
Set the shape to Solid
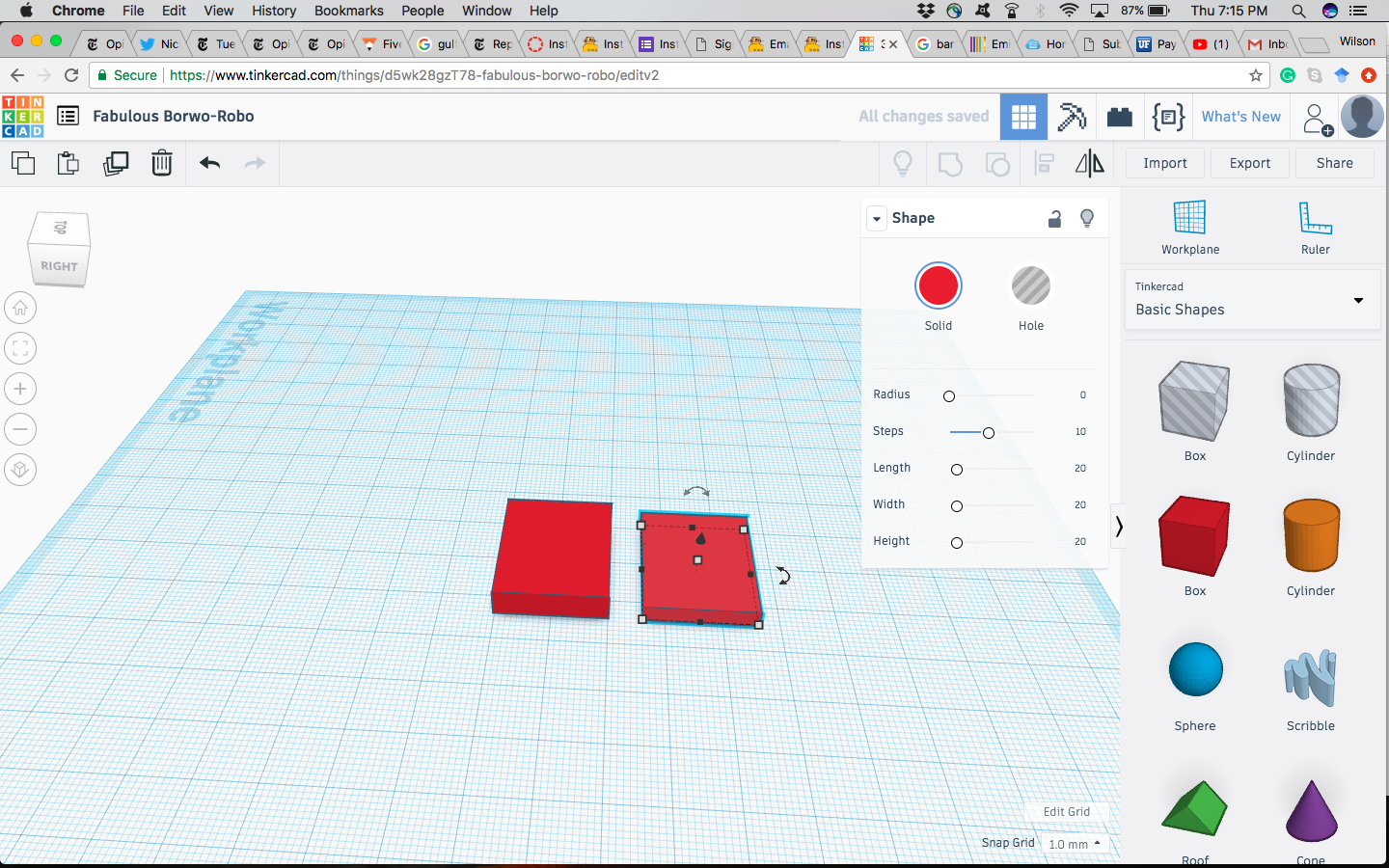pos(939,285)
